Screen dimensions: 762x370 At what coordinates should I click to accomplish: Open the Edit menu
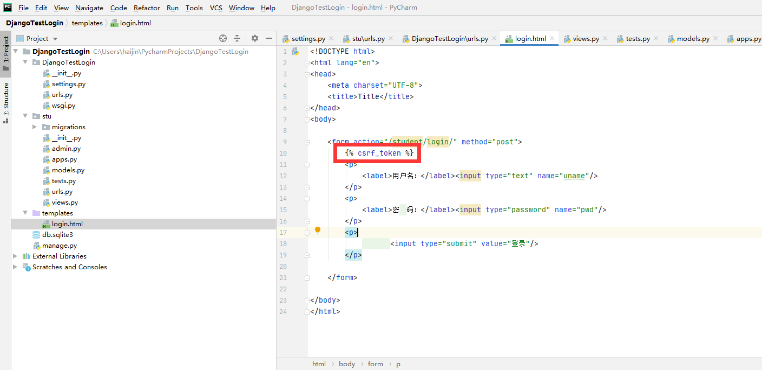(x=41, y=8)
